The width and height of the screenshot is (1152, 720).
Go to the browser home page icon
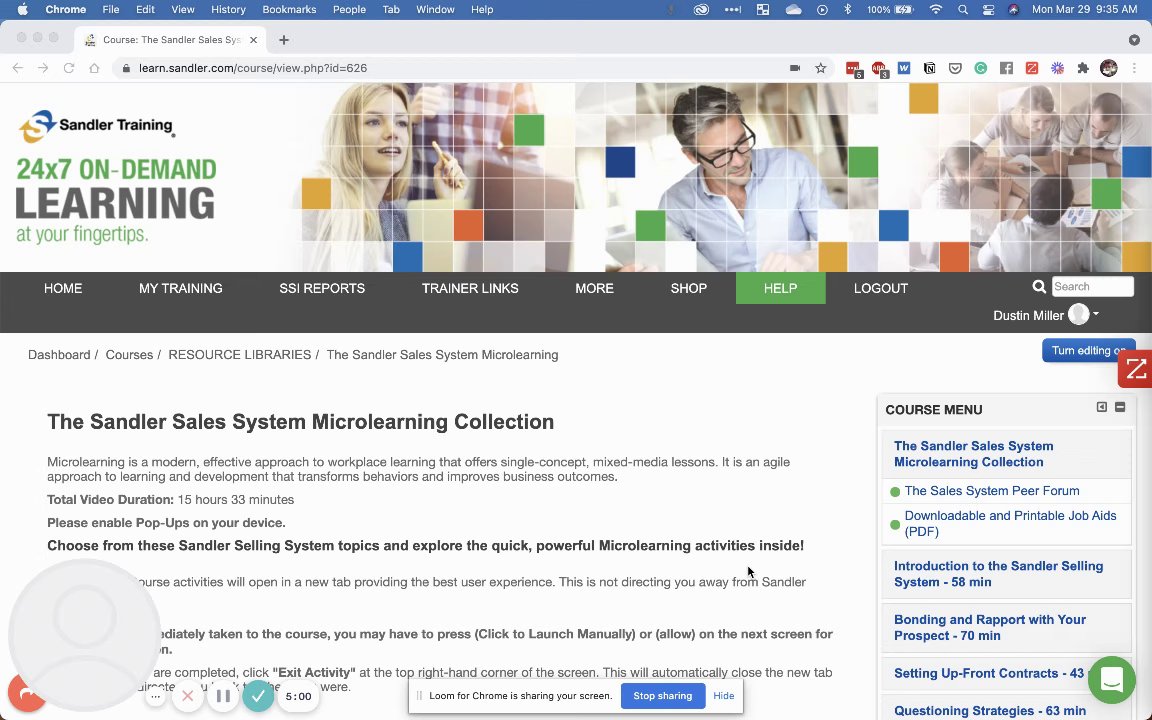point(94,68)
